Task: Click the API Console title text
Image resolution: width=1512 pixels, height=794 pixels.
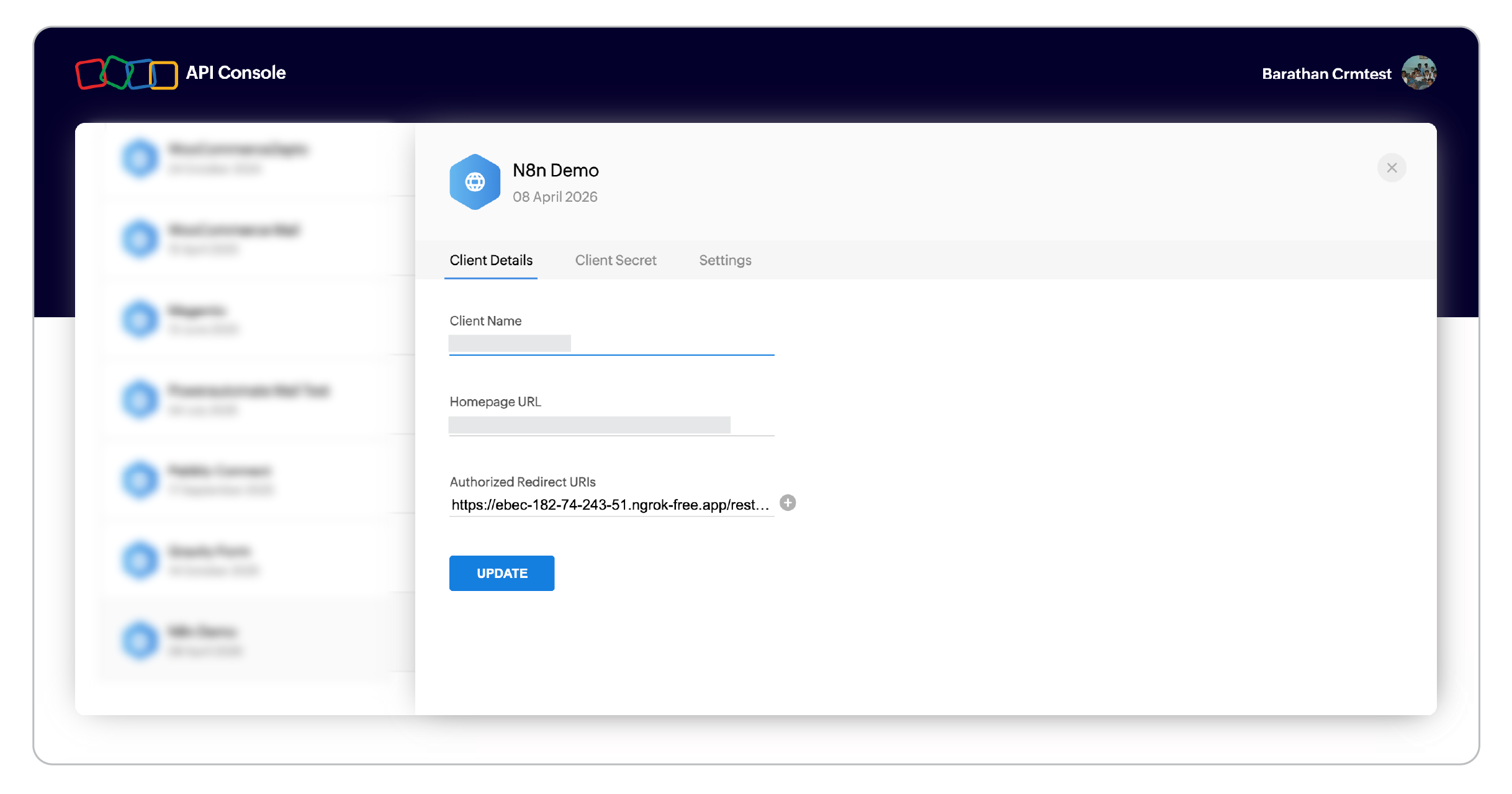Action: click(x=236, y=73)
